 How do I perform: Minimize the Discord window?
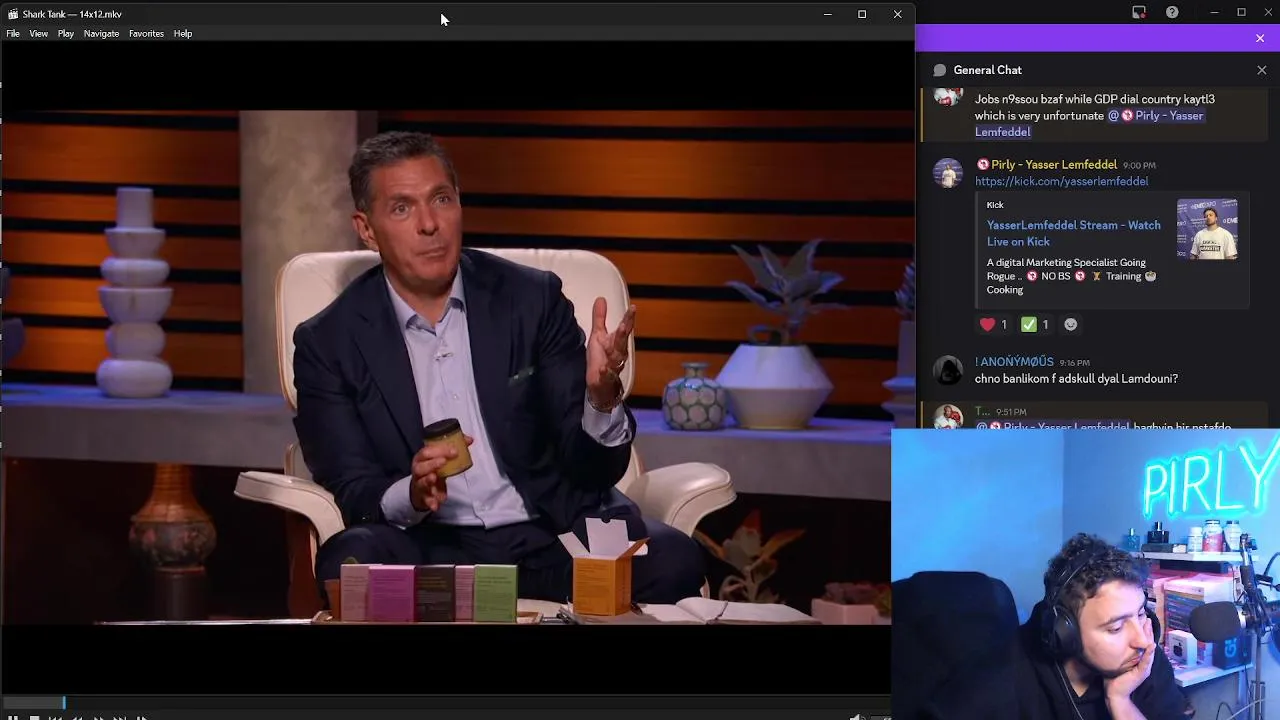(x=1214, y=12)
